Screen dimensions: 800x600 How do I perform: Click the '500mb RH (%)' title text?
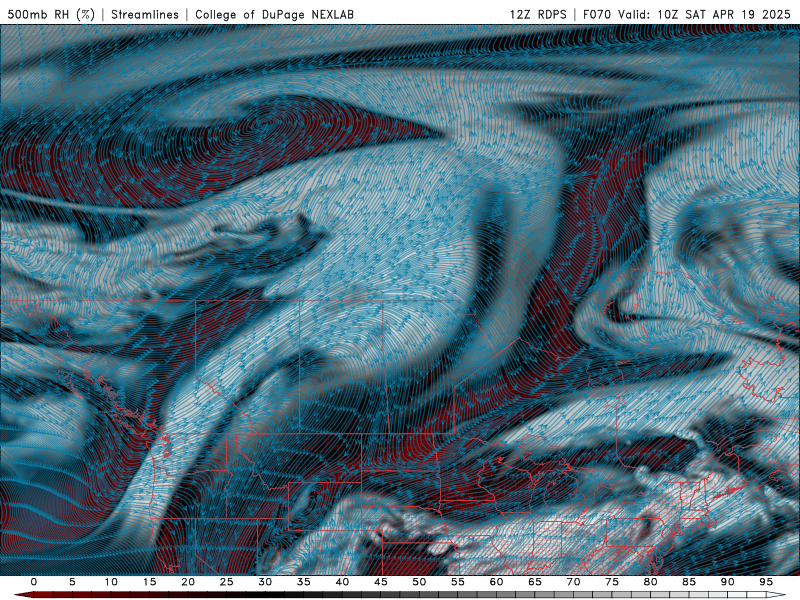point(51,14)
